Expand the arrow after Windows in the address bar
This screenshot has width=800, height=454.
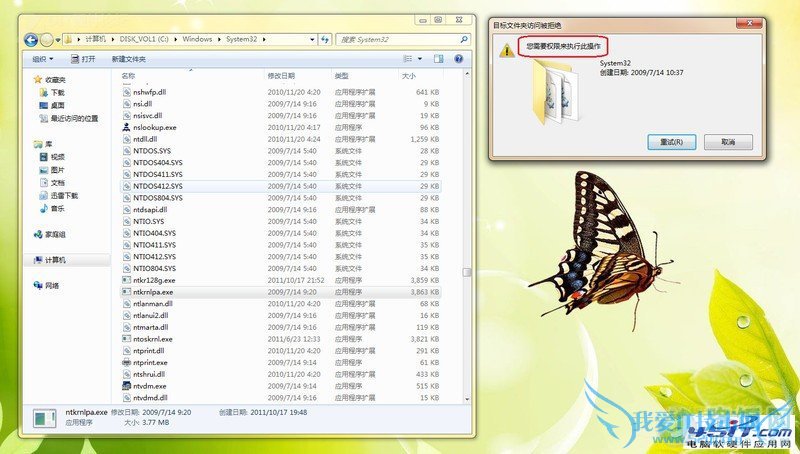219,39
